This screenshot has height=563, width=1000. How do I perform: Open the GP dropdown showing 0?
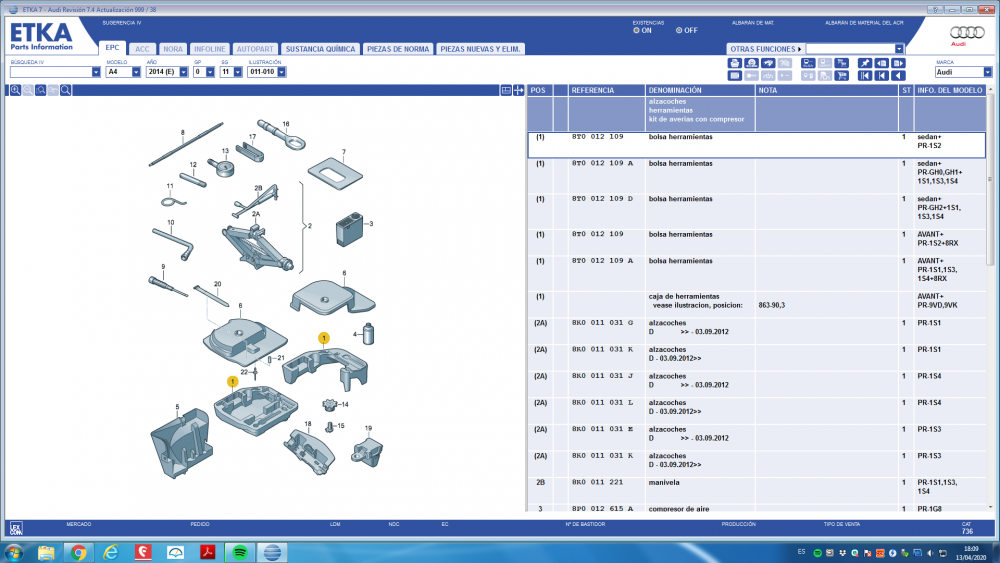coord(210,72)
